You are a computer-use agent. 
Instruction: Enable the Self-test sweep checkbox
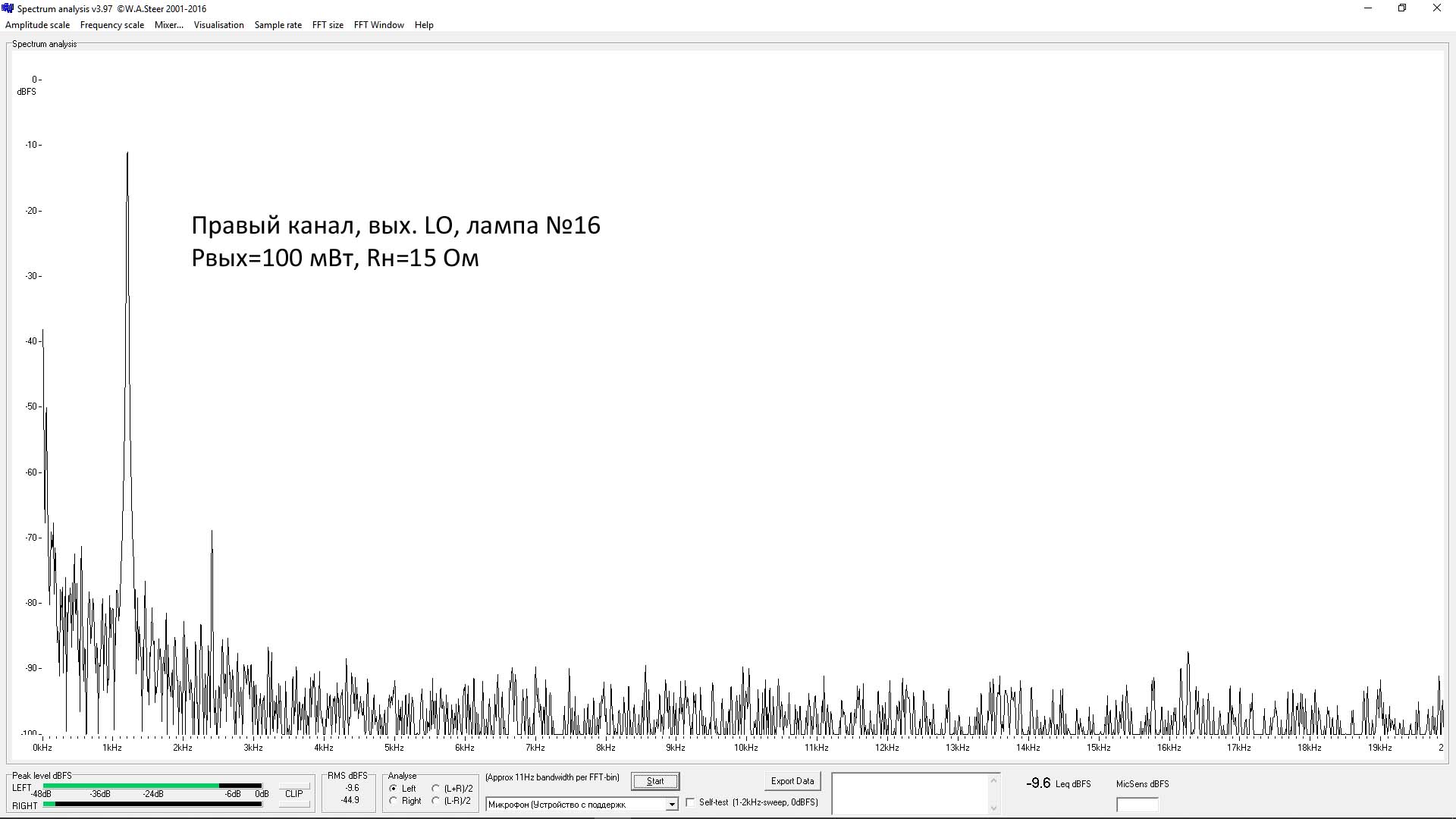[x=691, y=802]
